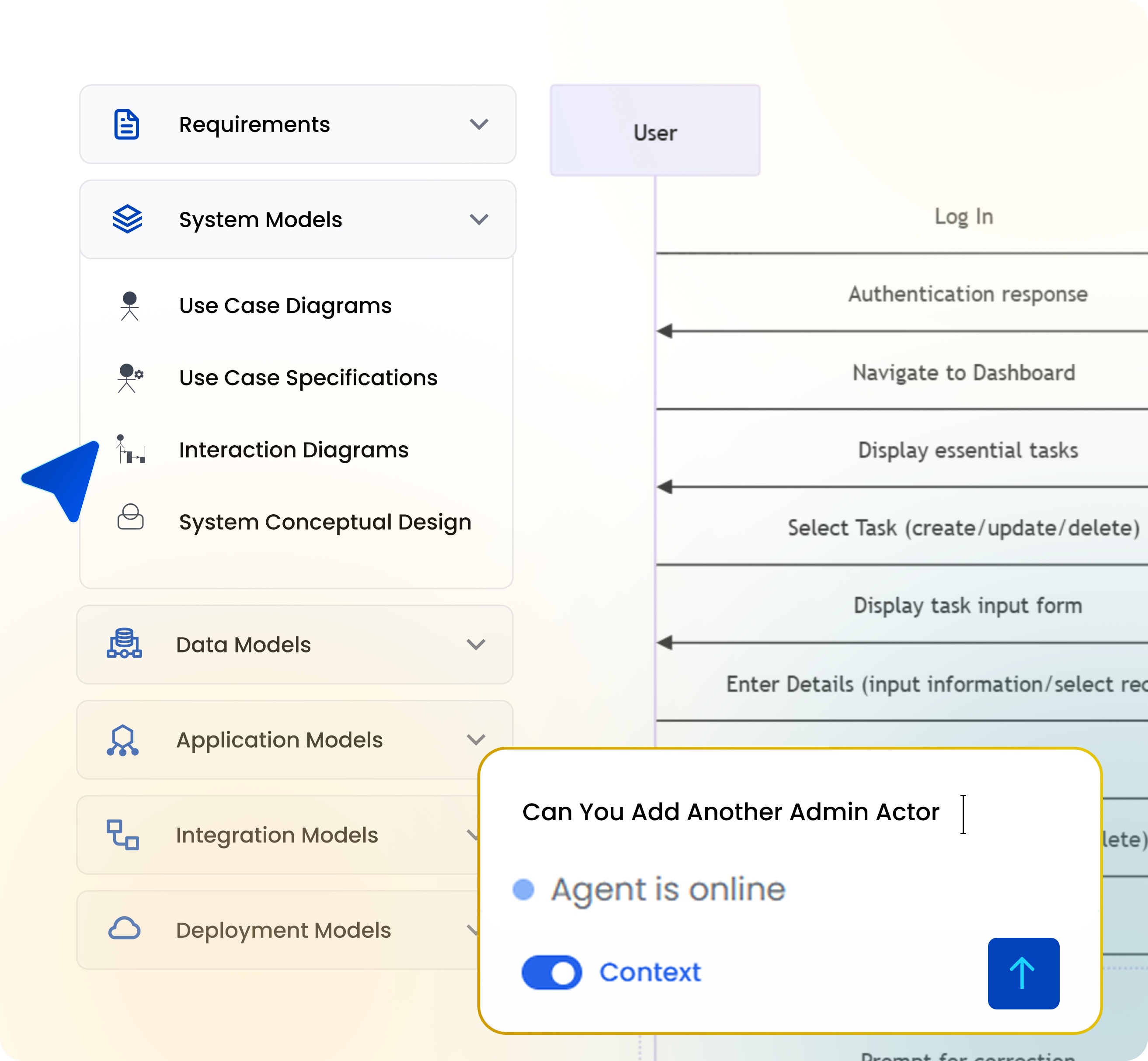Viewport: 1148px width, 1061px height.
Task: Click the Context label link
Action: [x=650, y=973]
